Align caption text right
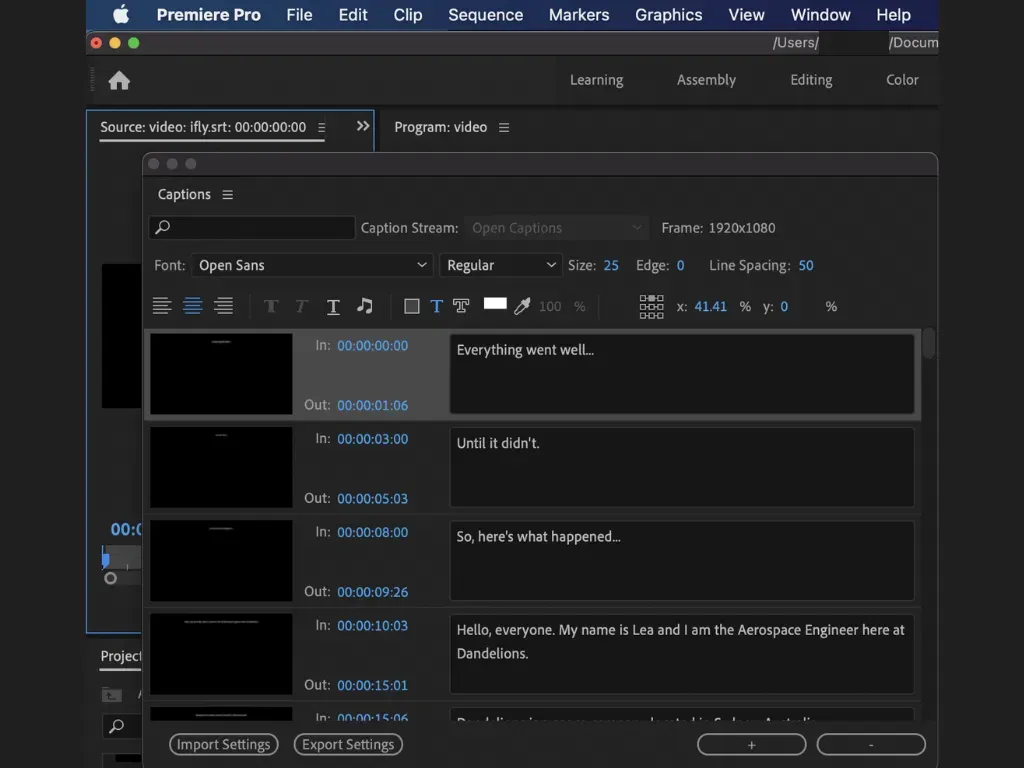1024x768 pixels. (223, 306)
